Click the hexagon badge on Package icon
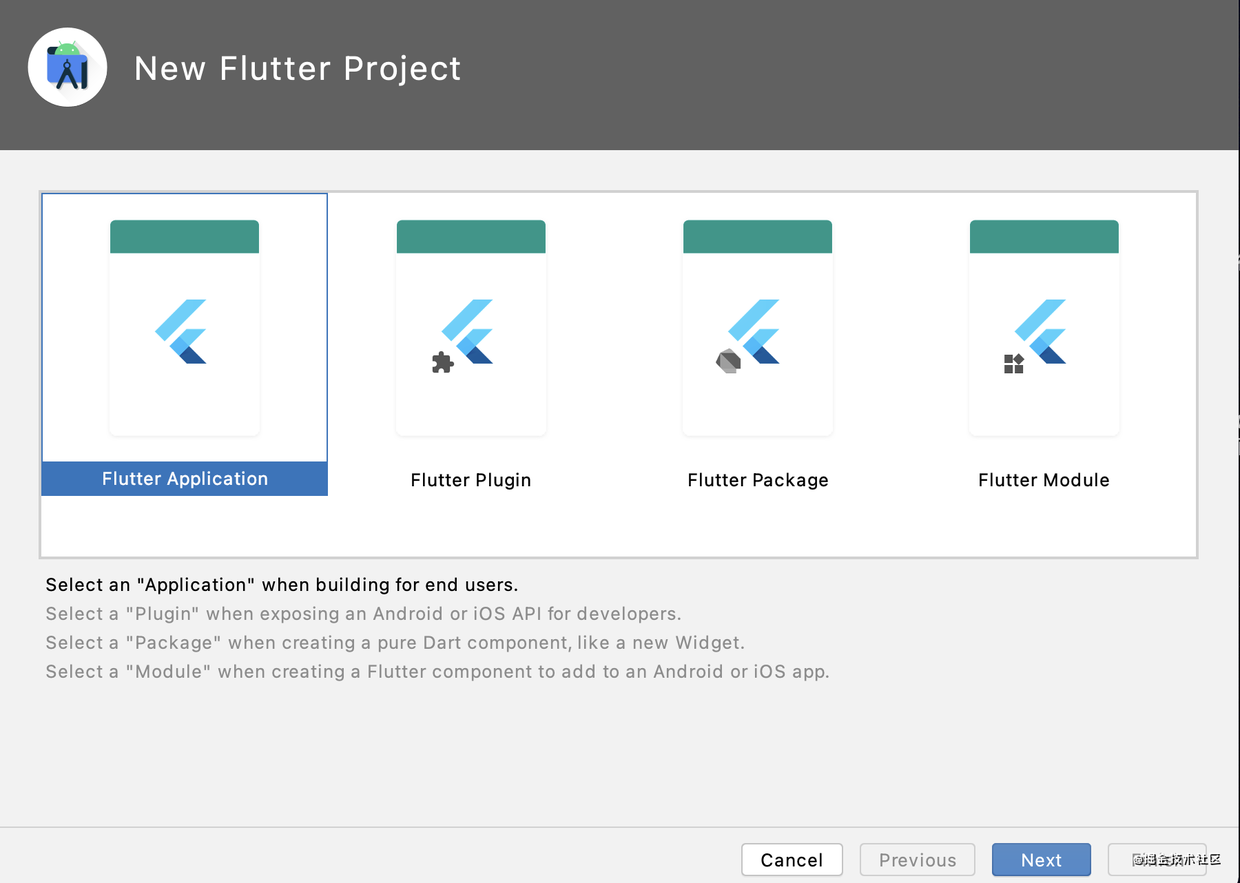Viewport: 1240px width, 883px height. pos(728,361)
